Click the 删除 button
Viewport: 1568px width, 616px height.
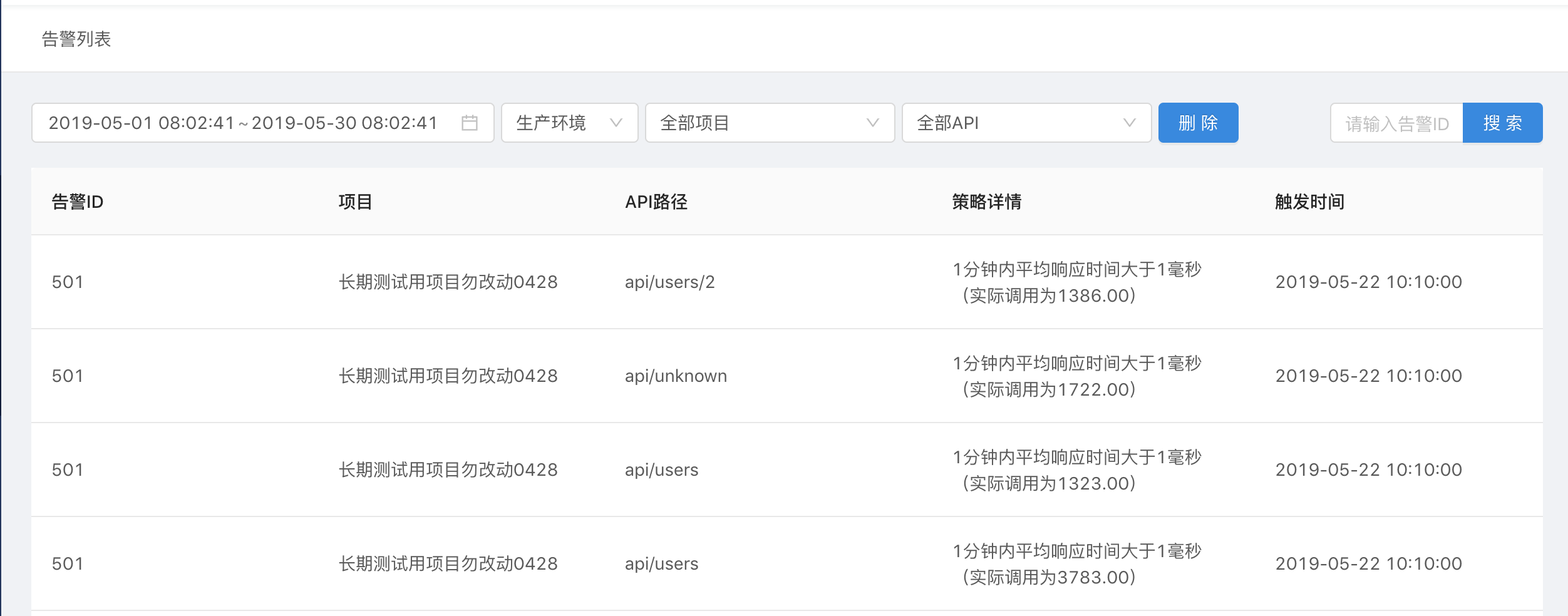[x=1197, y=123]
